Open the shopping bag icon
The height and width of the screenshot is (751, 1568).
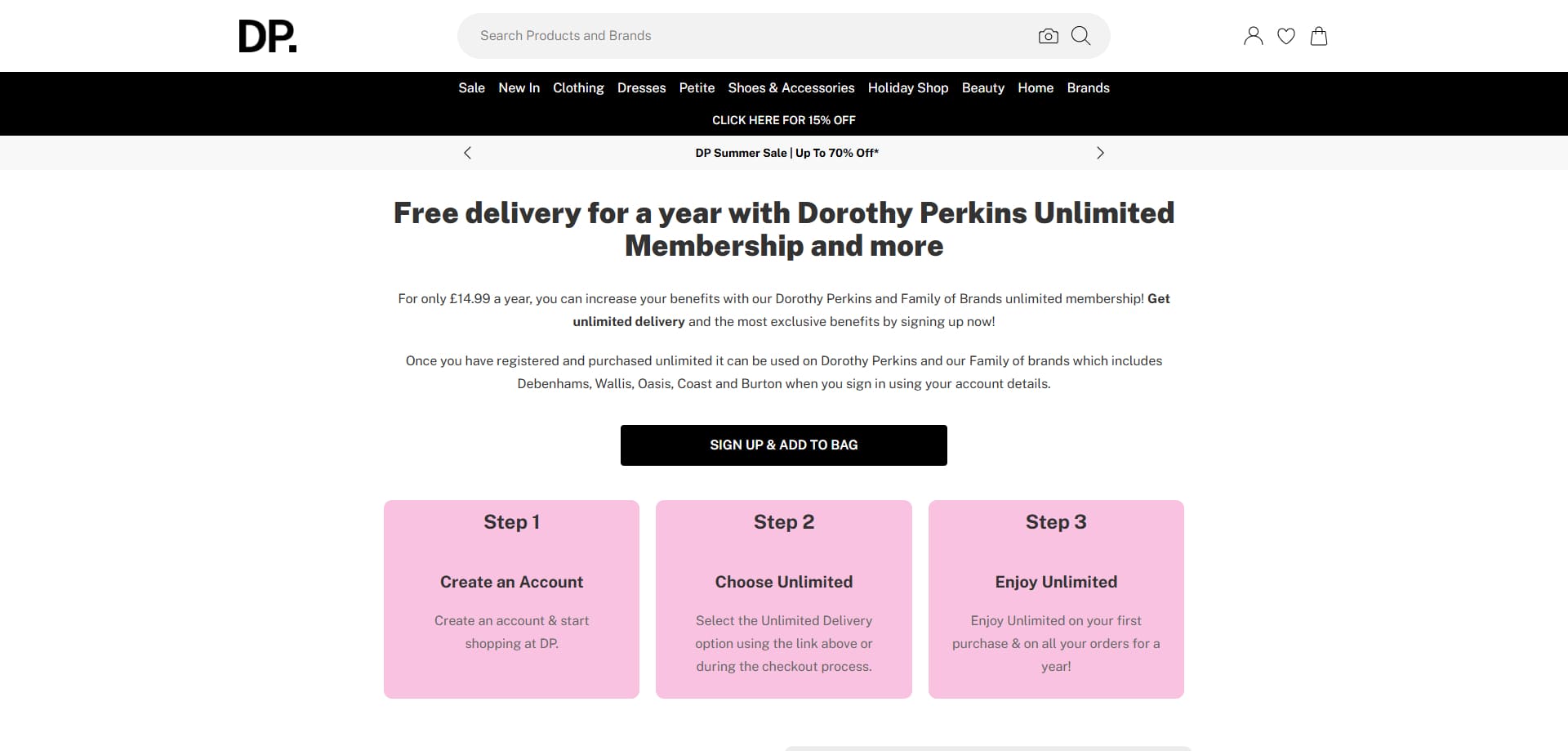tap(1319, 36)
